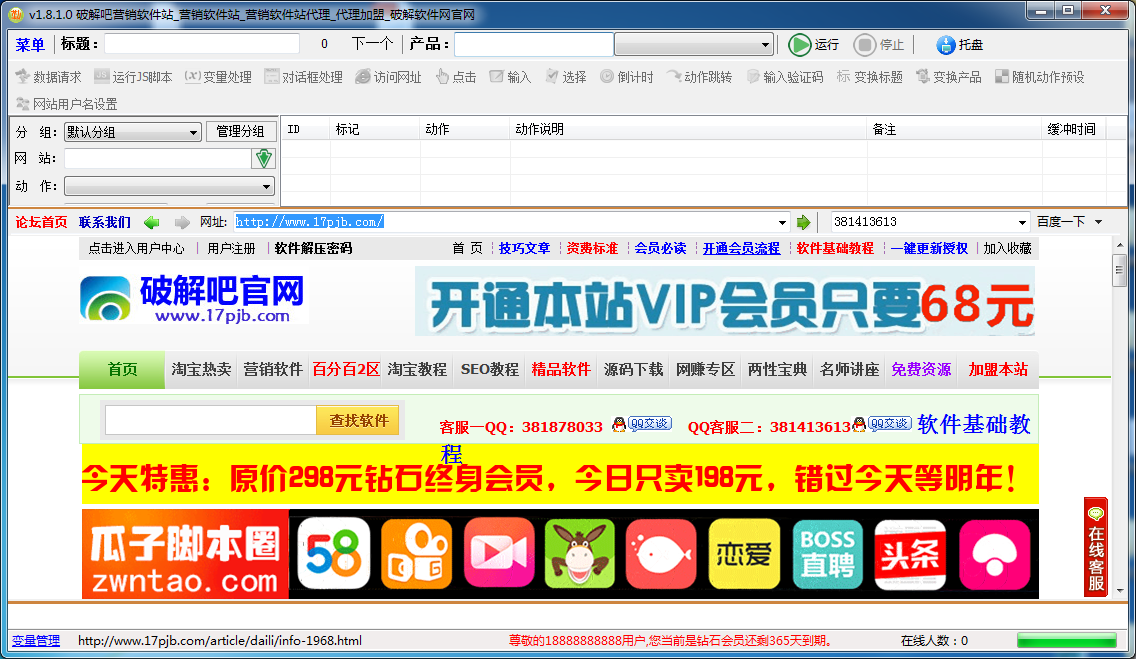Open the 开通会员流程 link

(741, 248)
